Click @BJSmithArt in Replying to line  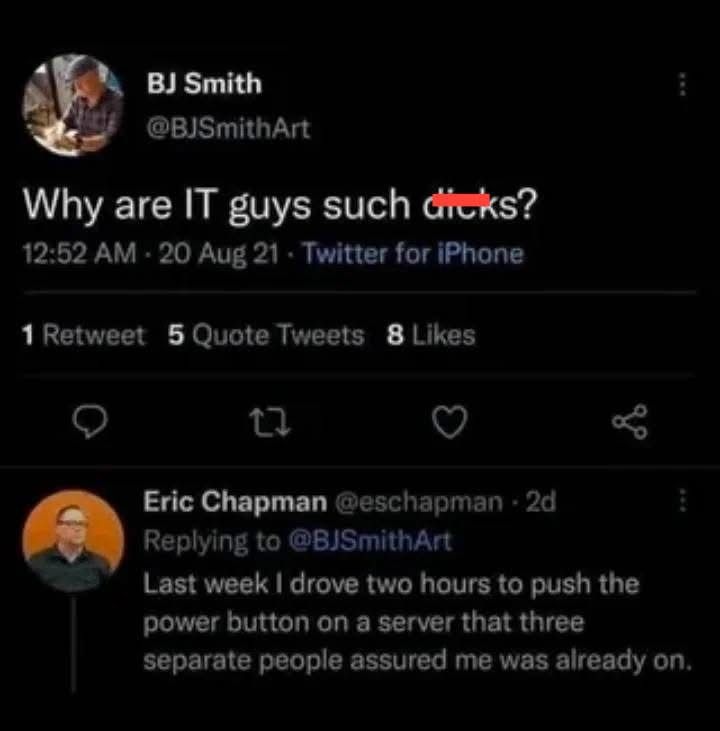click(370, 541)
